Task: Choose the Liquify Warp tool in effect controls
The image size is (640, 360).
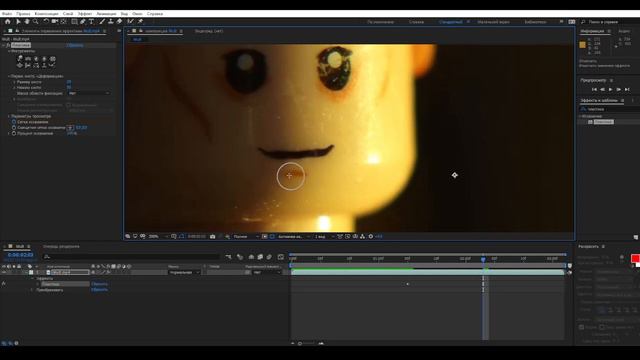Action: click(20, 59)
